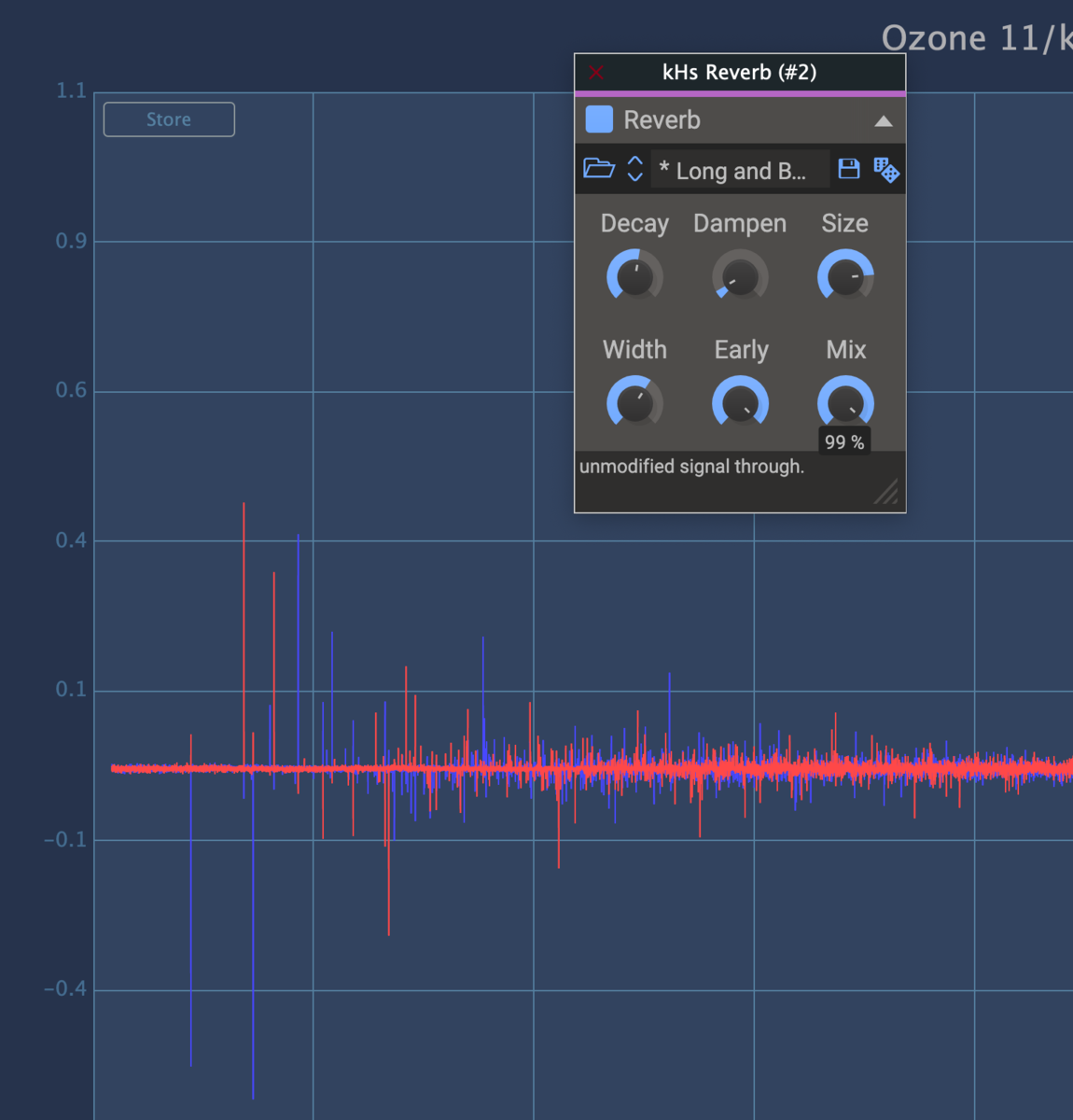This screenshot has height=1120, width=1073.
Task: Click the Dampen knob
Action: [x=740, y=277]
